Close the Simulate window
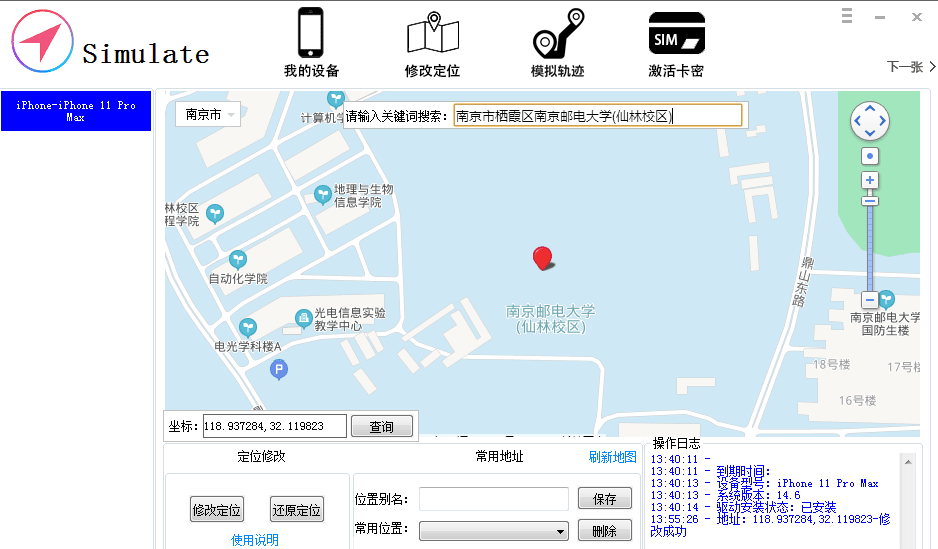This screenshot has height=549, width=938. [x=916, y=17]
